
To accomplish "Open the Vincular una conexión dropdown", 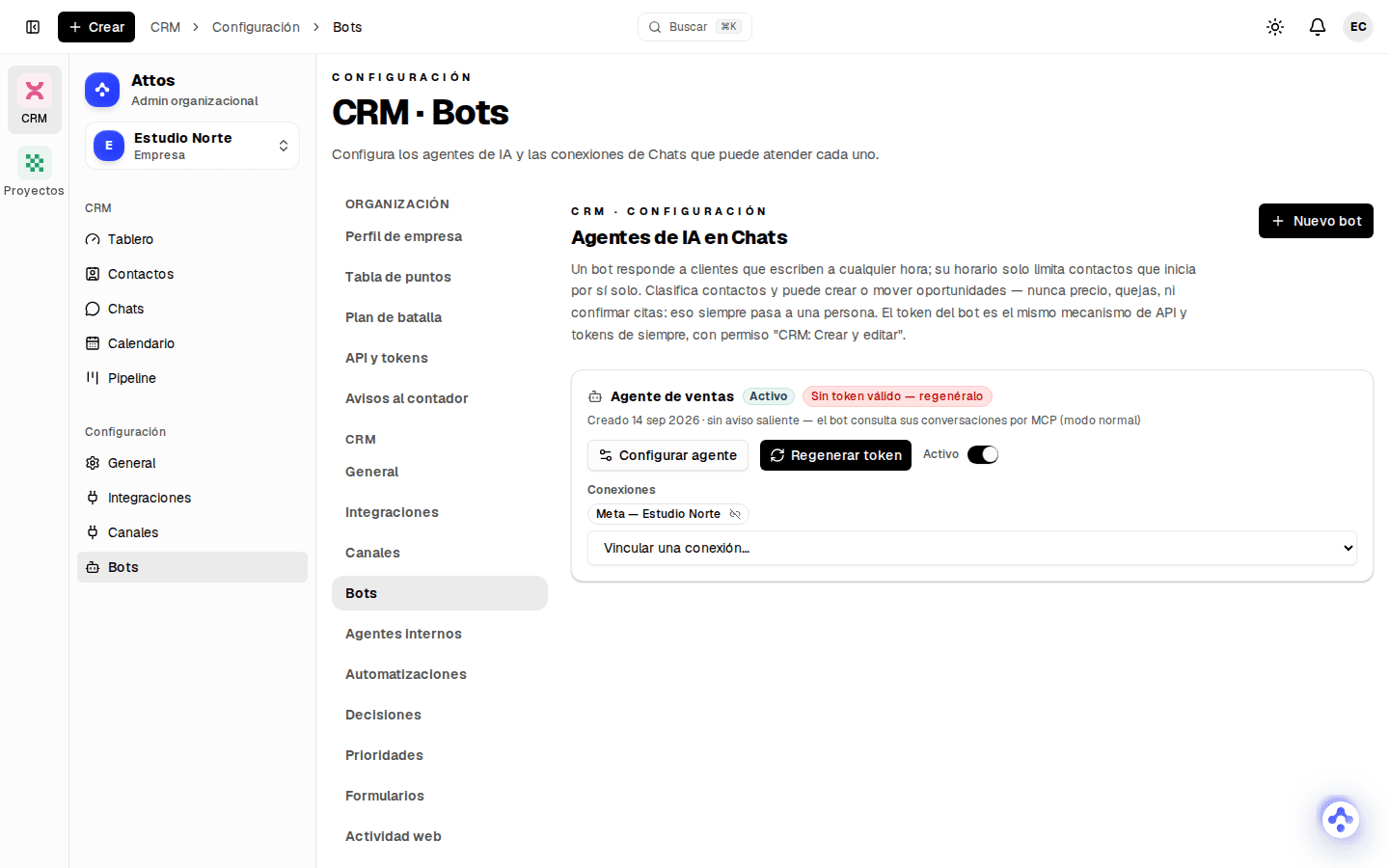I will (972, 548).
